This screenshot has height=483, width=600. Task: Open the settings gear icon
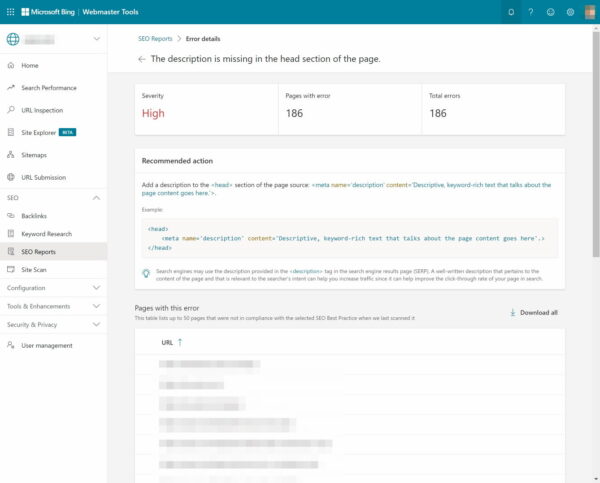pyautogui.click(x=570, y=12)
